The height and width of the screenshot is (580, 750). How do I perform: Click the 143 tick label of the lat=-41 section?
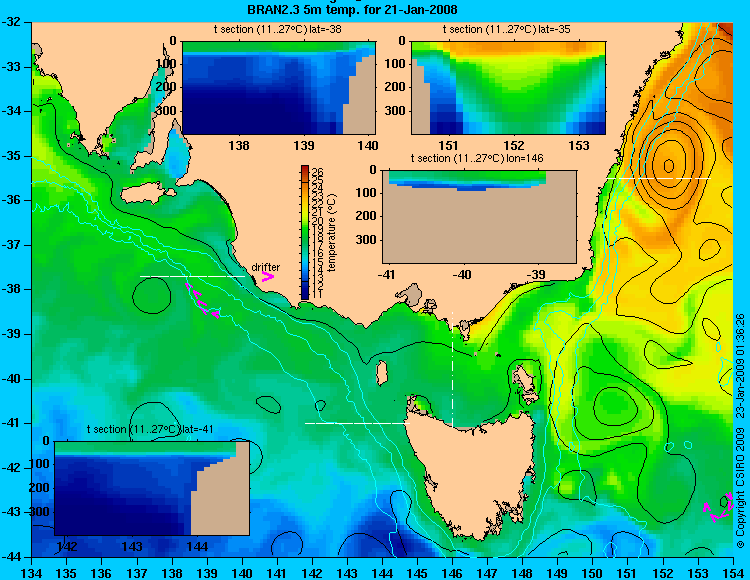click(132, 546)
